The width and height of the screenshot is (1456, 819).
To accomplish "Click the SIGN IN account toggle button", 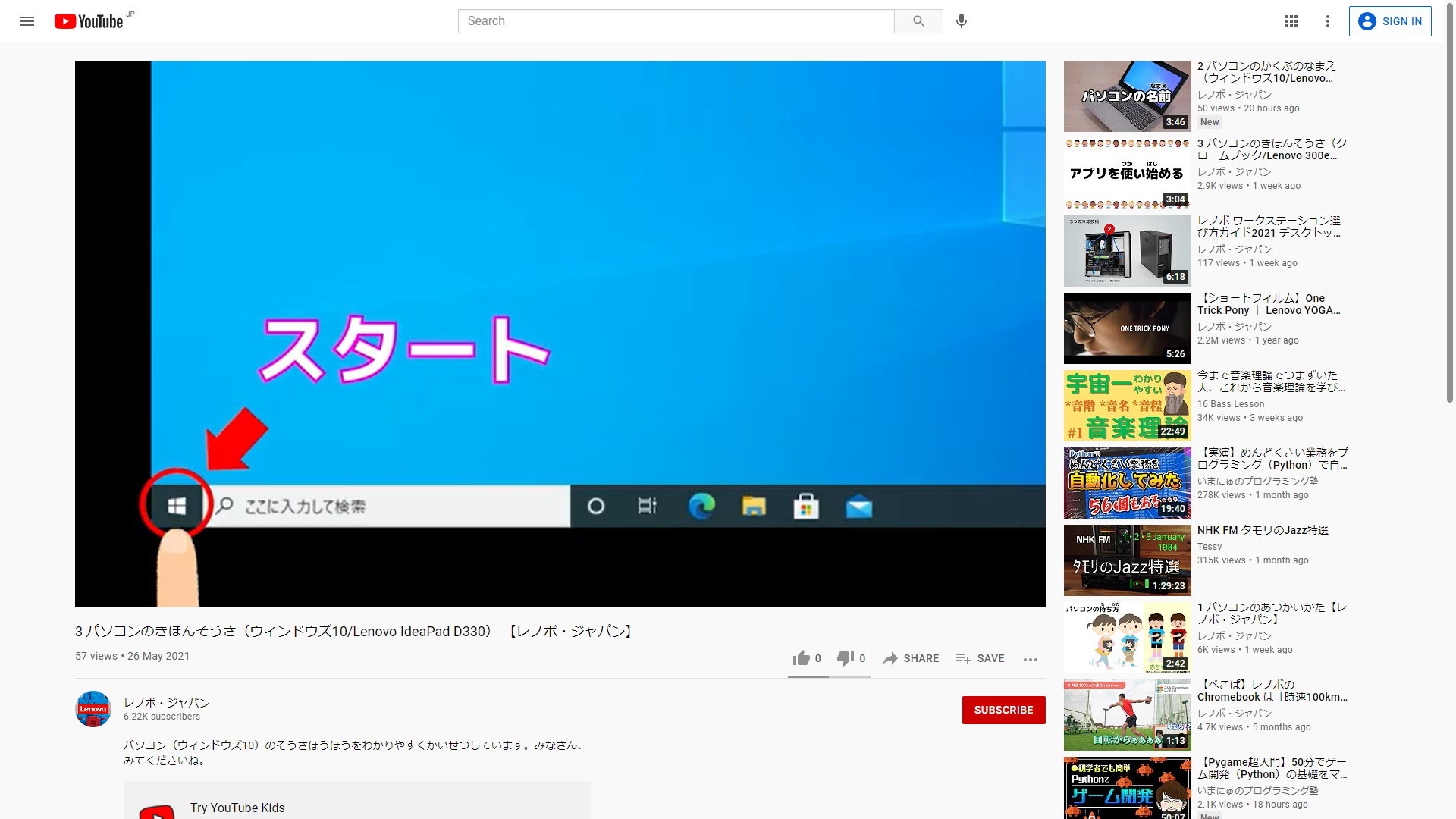I will point(1391,21).
